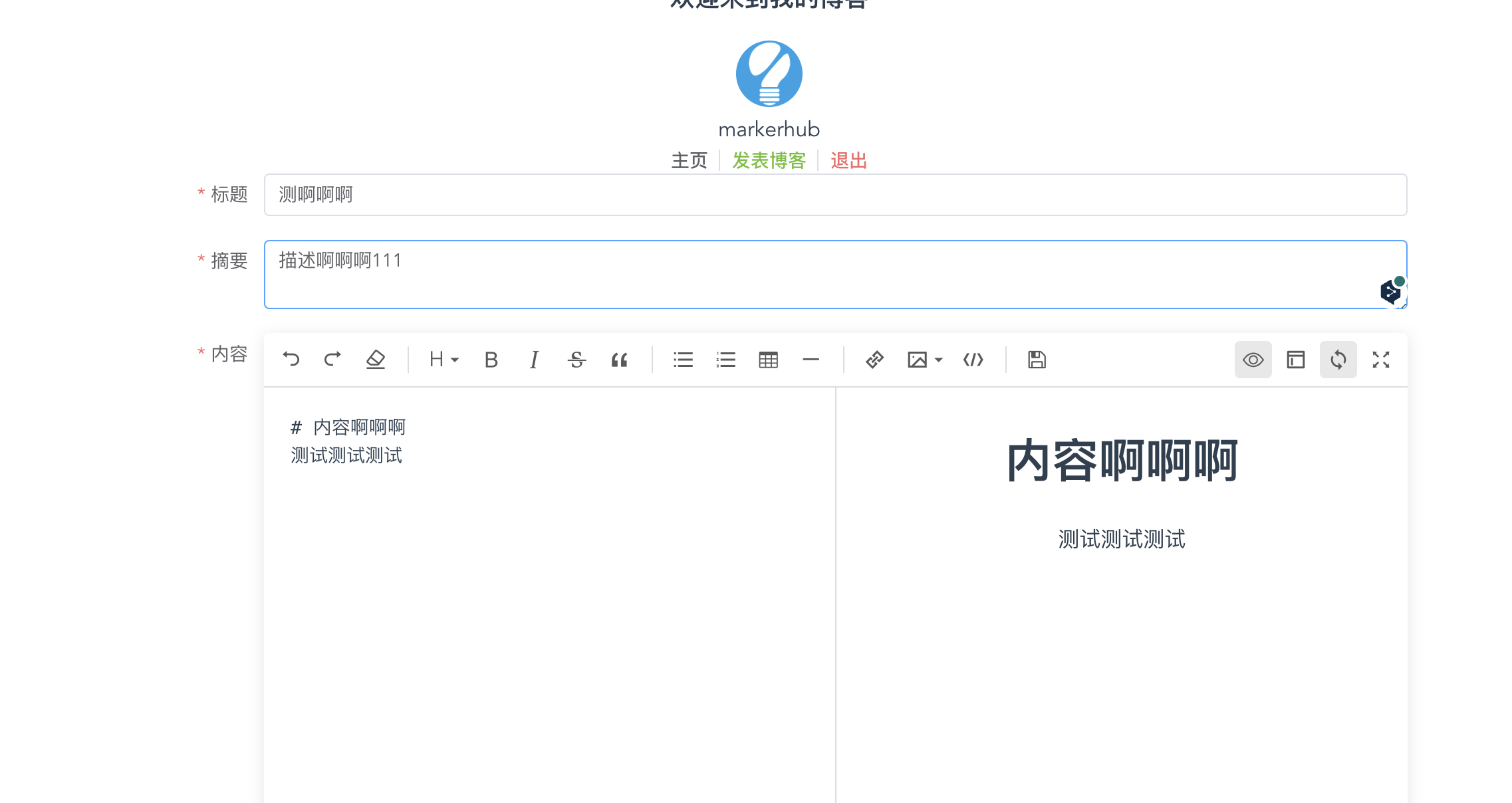Toggle table of contents navigation icon

pyautogui.click(x=1295, y=360)
